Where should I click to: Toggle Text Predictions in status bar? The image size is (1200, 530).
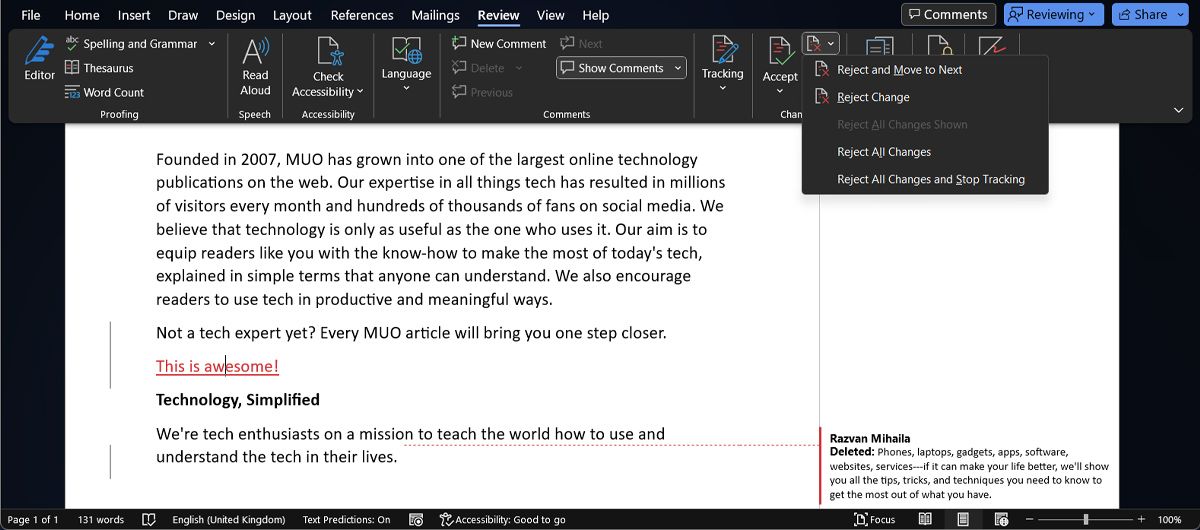point(346,520)
